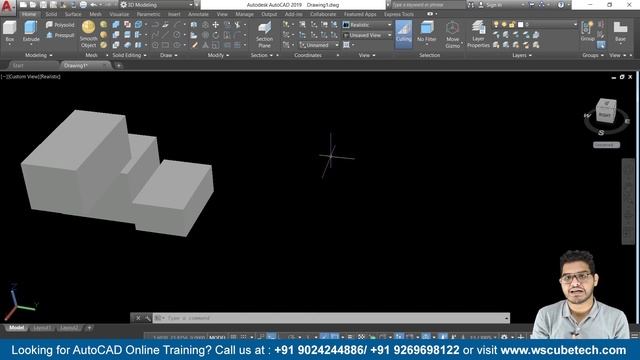
Task: Expand the Layers panel
Action: point(522,55)
